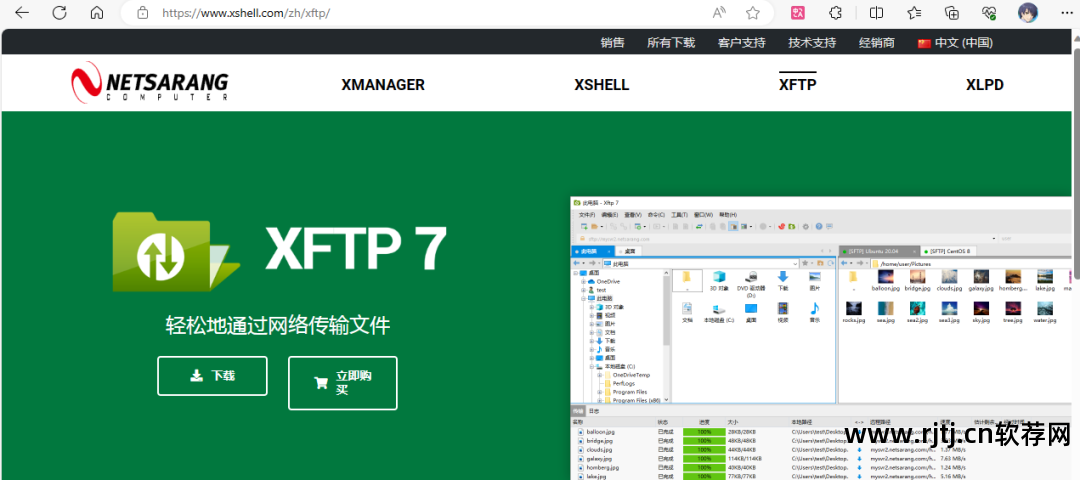Open the XMANAGER product menu
This screenshot has width=1080, height=480.
(383, 85)
